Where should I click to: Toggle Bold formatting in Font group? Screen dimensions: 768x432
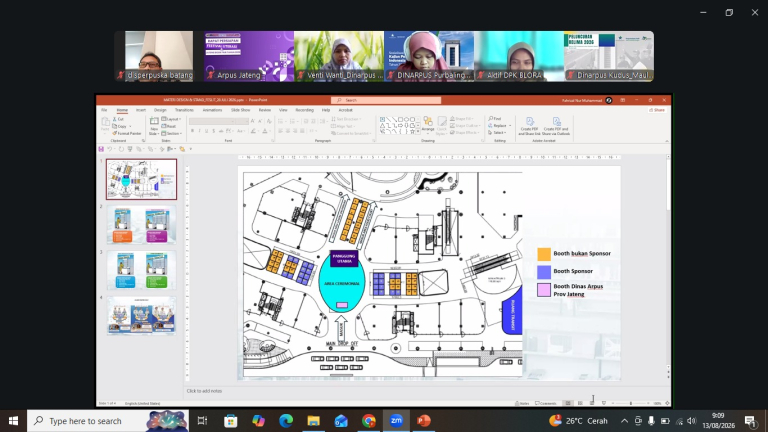click(x=192, y=131)
